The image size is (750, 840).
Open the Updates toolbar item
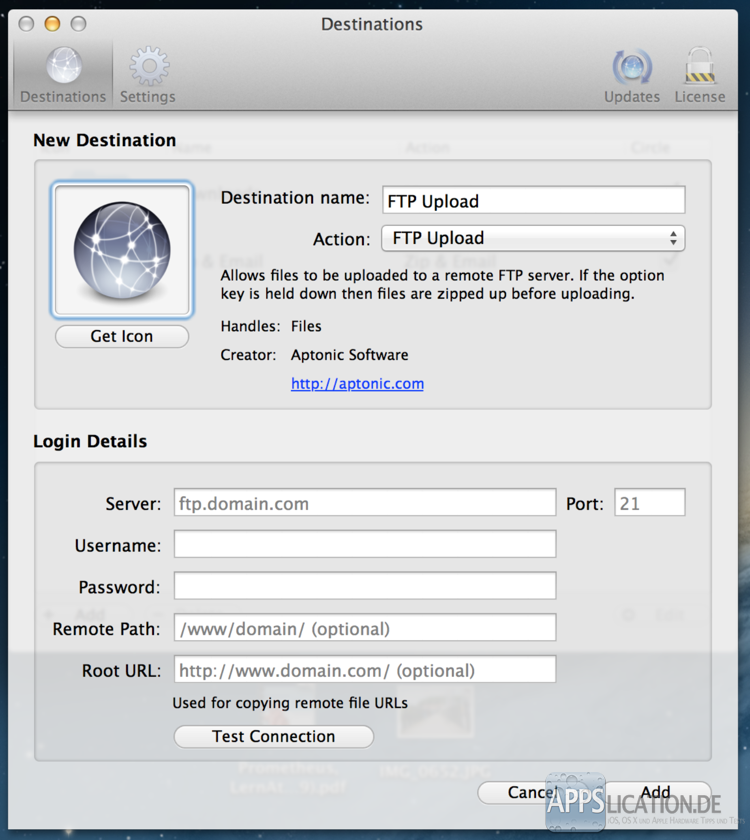(x=632, y=74)
